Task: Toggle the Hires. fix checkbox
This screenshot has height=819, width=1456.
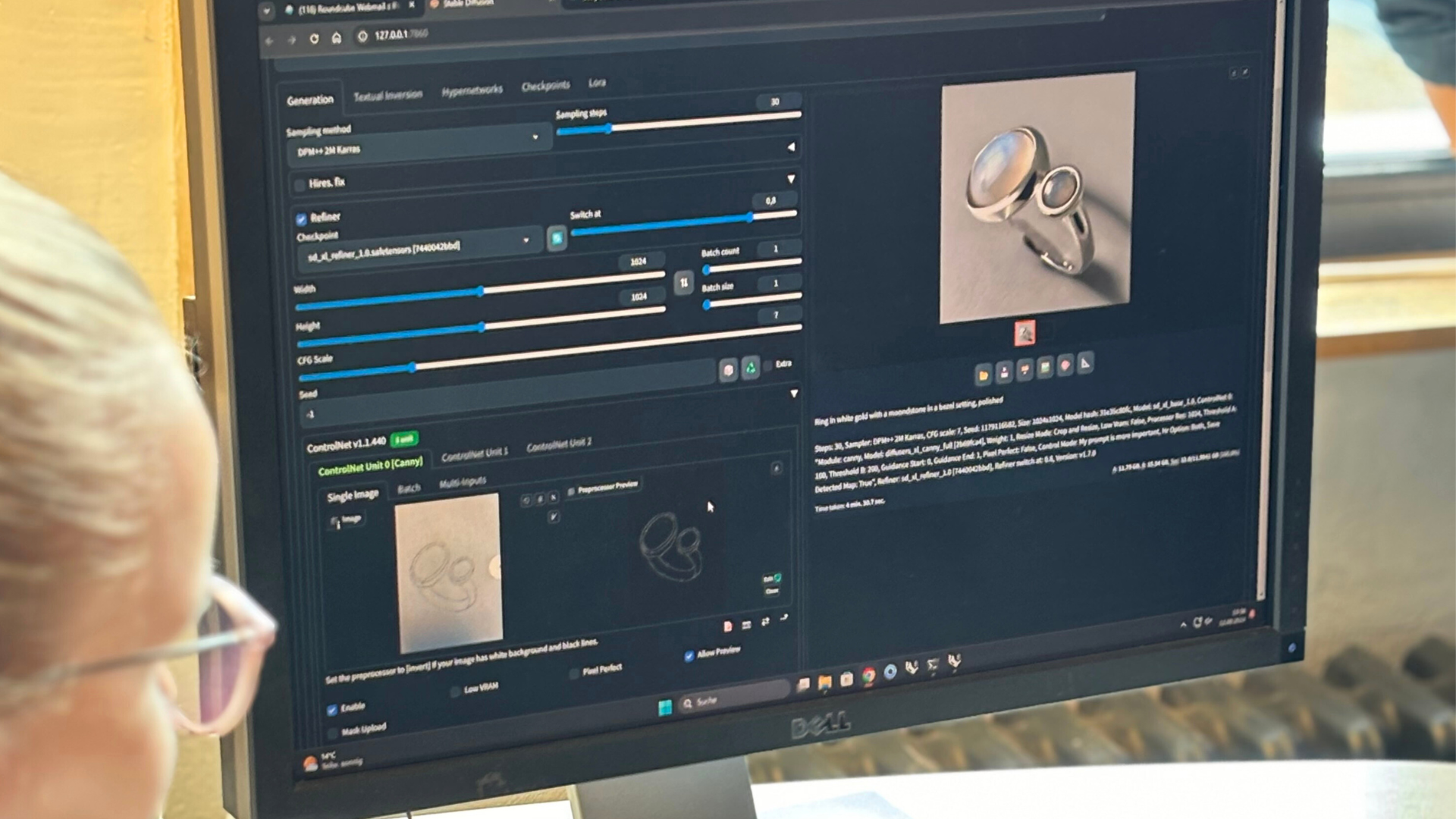Action: tap(300, 184)
